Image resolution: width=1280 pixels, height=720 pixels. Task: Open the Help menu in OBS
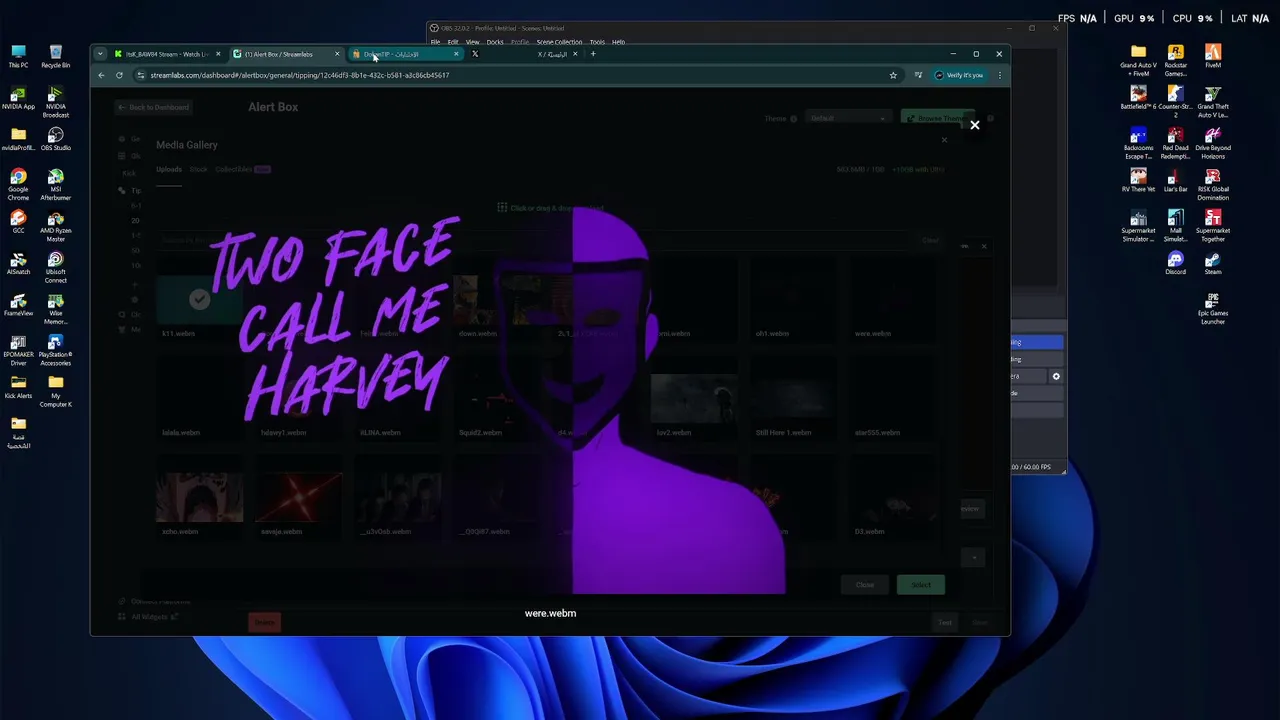click(618, 42)
